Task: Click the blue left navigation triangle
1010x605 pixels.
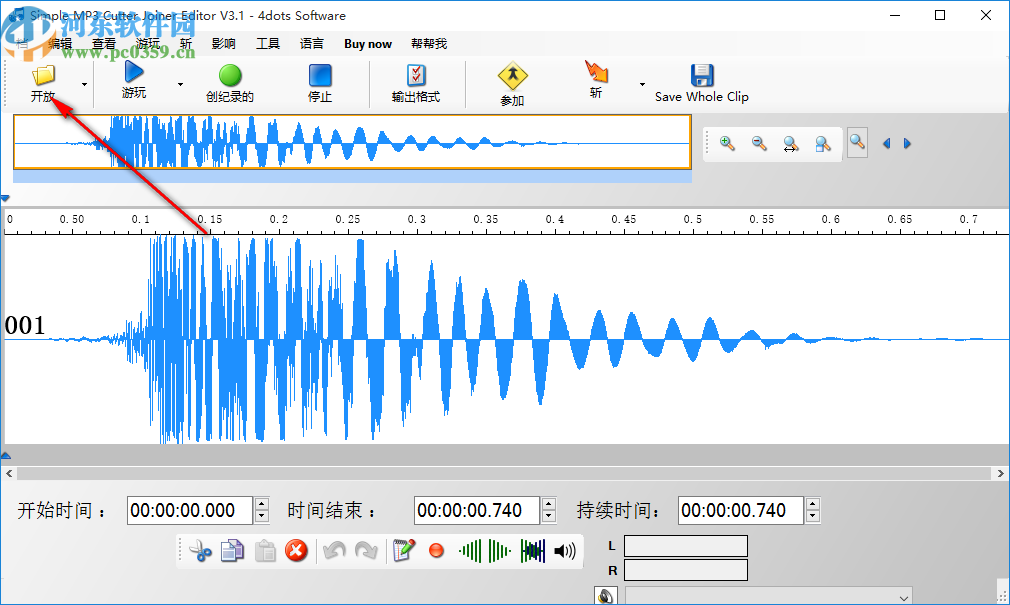Action: [886, 143]
